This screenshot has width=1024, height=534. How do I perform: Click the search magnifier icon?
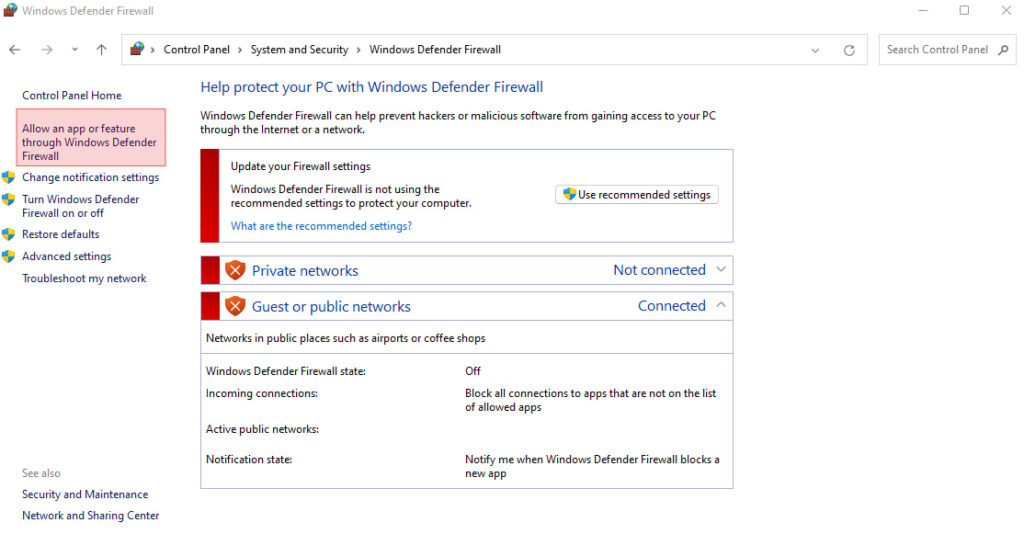[1004, 50]
